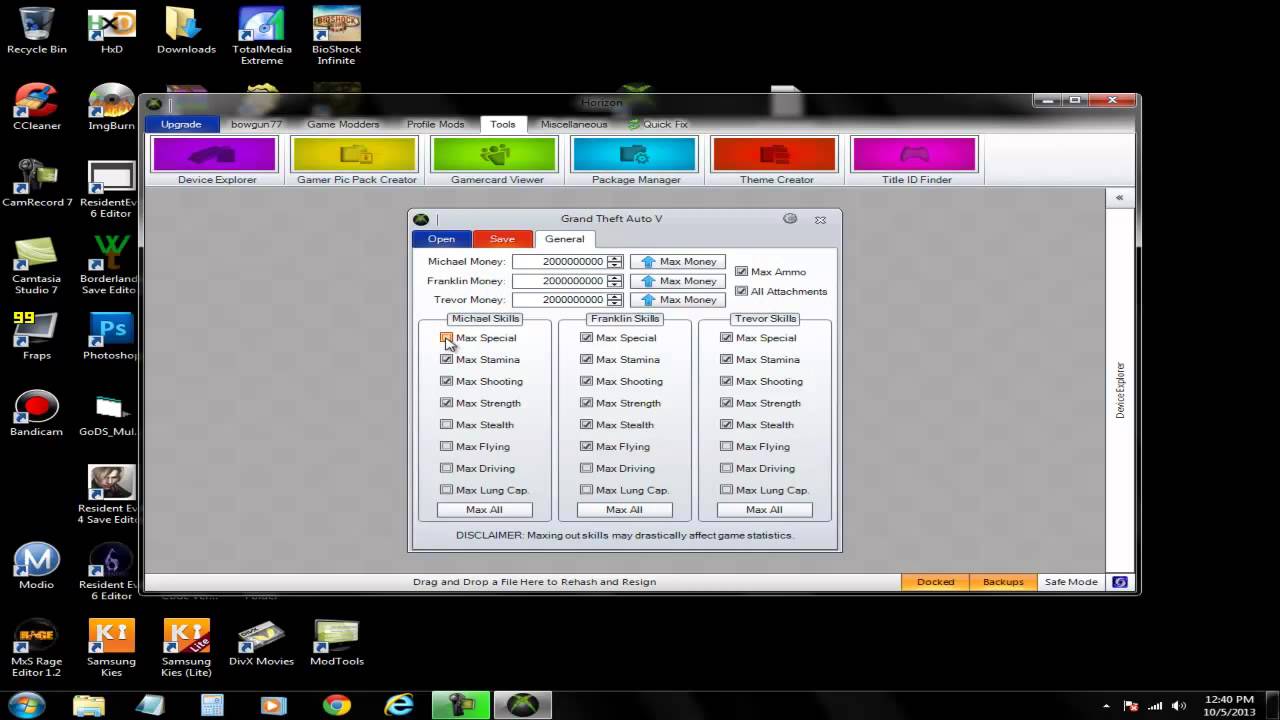The width and height of the screenshot is (1280, 720).
Task: Select the Fraps desktop icon
Action: 37,336
